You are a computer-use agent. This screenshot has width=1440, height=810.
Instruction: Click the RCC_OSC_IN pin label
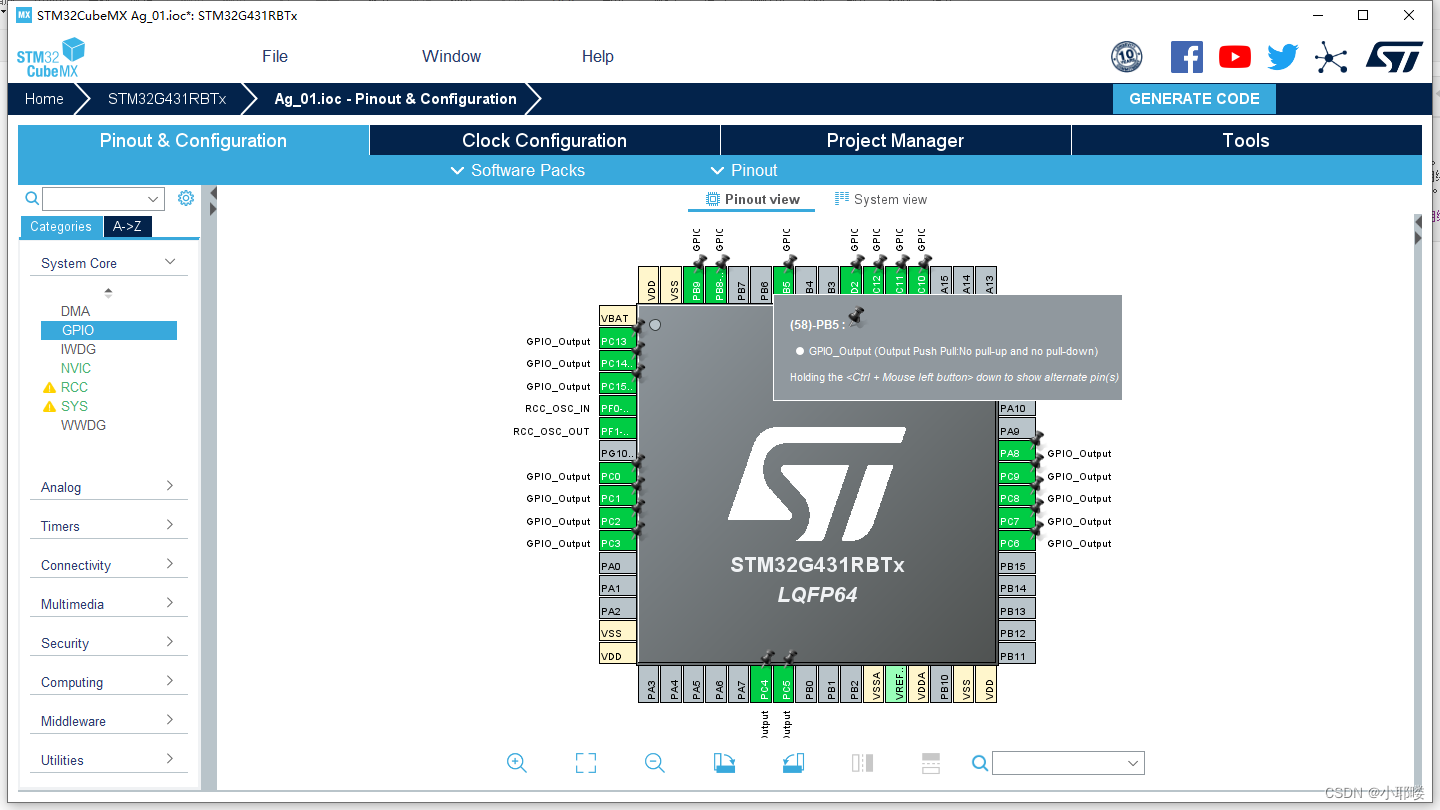557,408
